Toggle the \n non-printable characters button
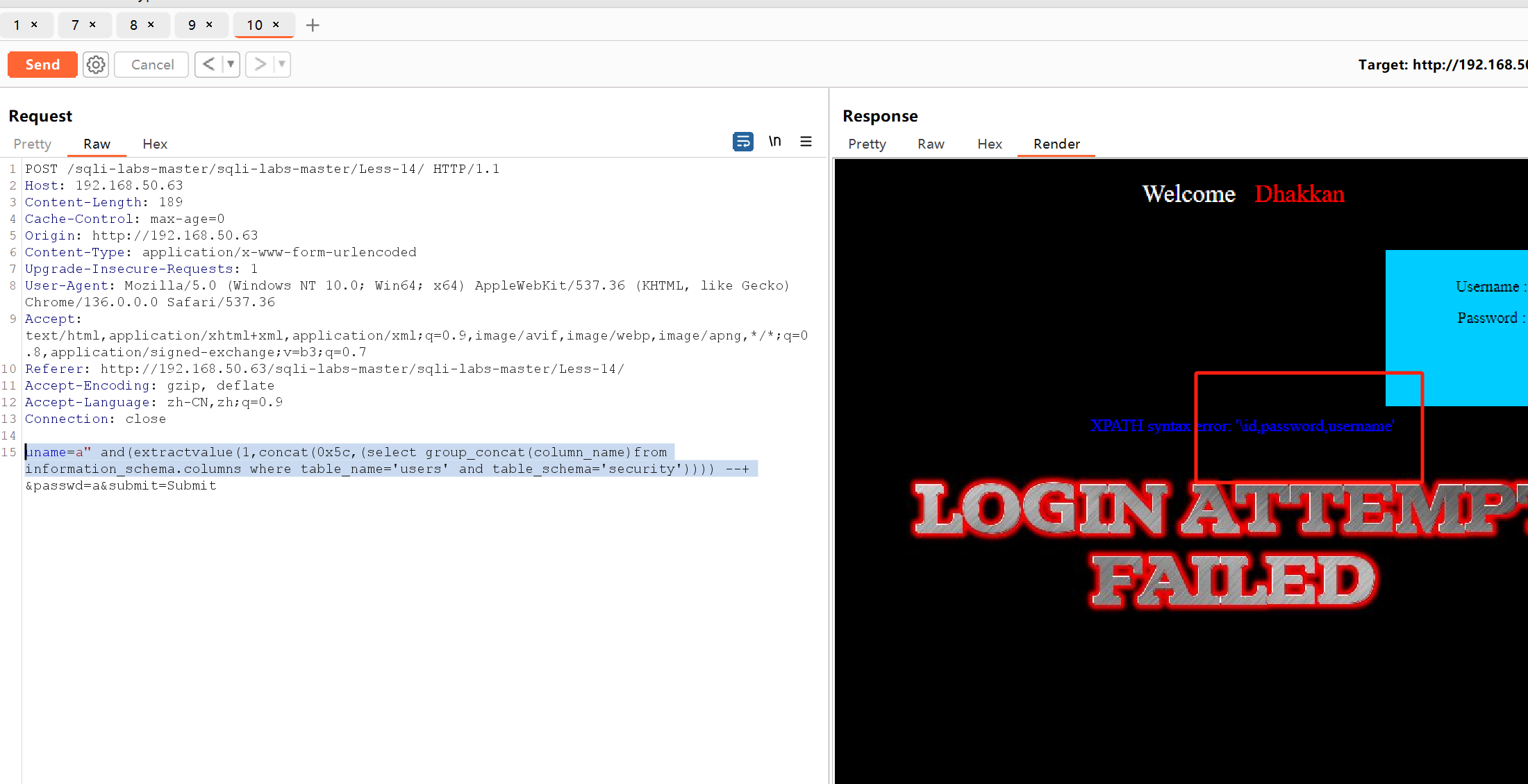The image size is (1528, 784). (x=774, y=142)
